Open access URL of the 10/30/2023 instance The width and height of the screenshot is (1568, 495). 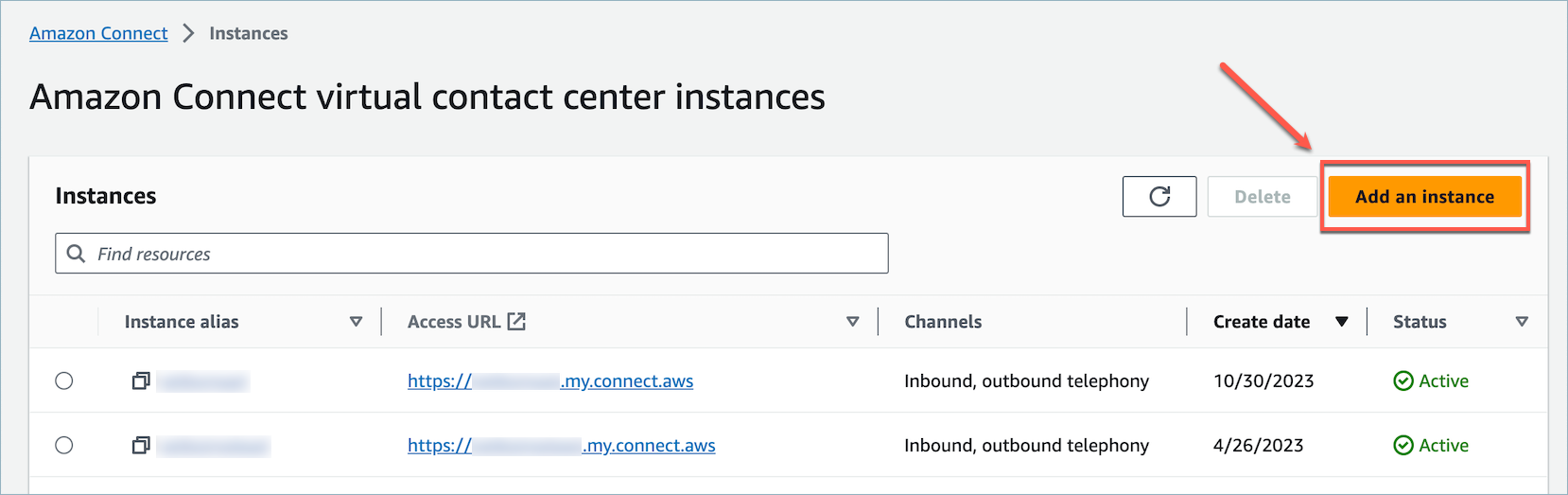[x=549, y=380]
